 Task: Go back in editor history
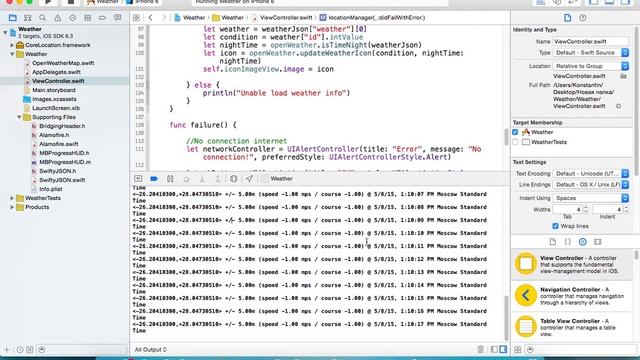(x=150, y=18)
